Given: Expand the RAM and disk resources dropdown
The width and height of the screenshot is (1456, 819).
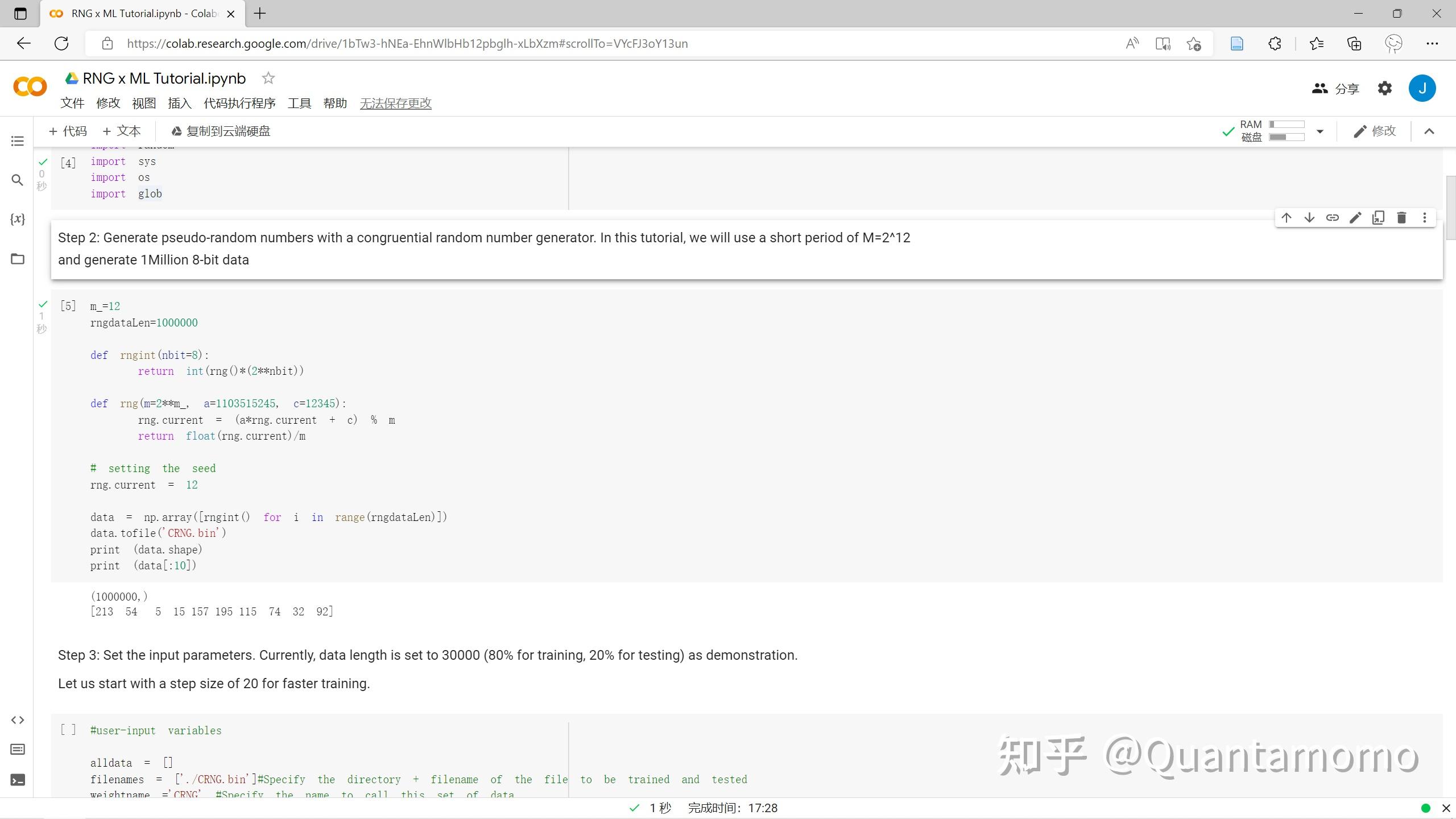Looking at the screenshot, I should [x=1320, y=131].
